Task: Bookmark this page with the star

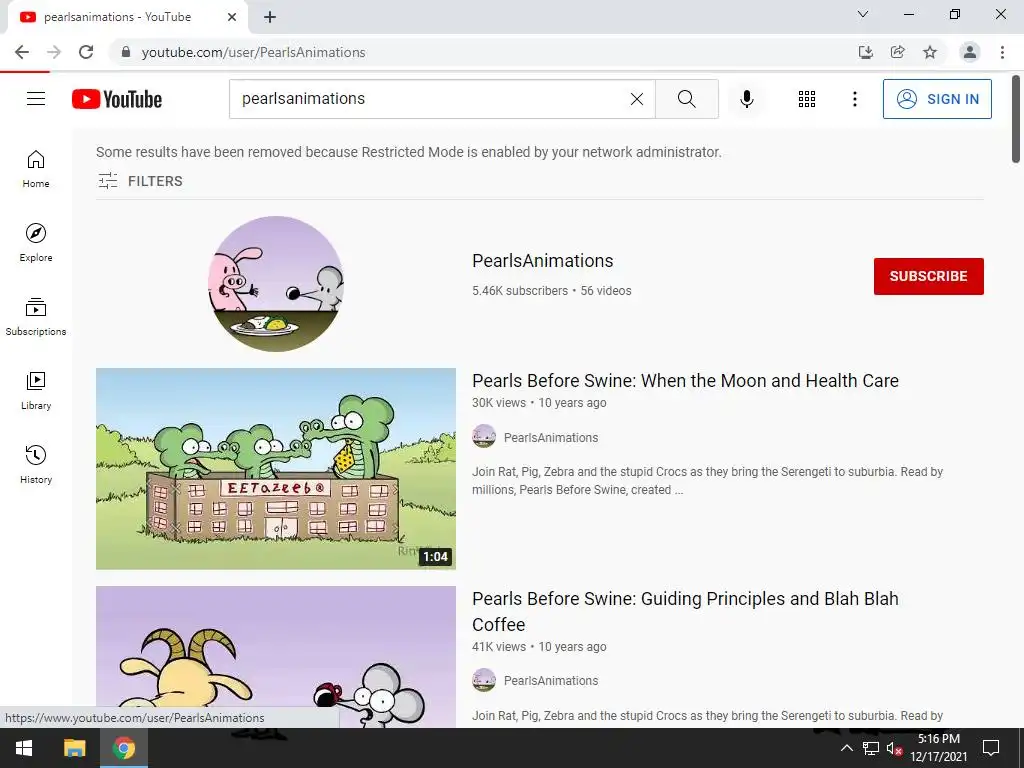Action: point(930,52)
